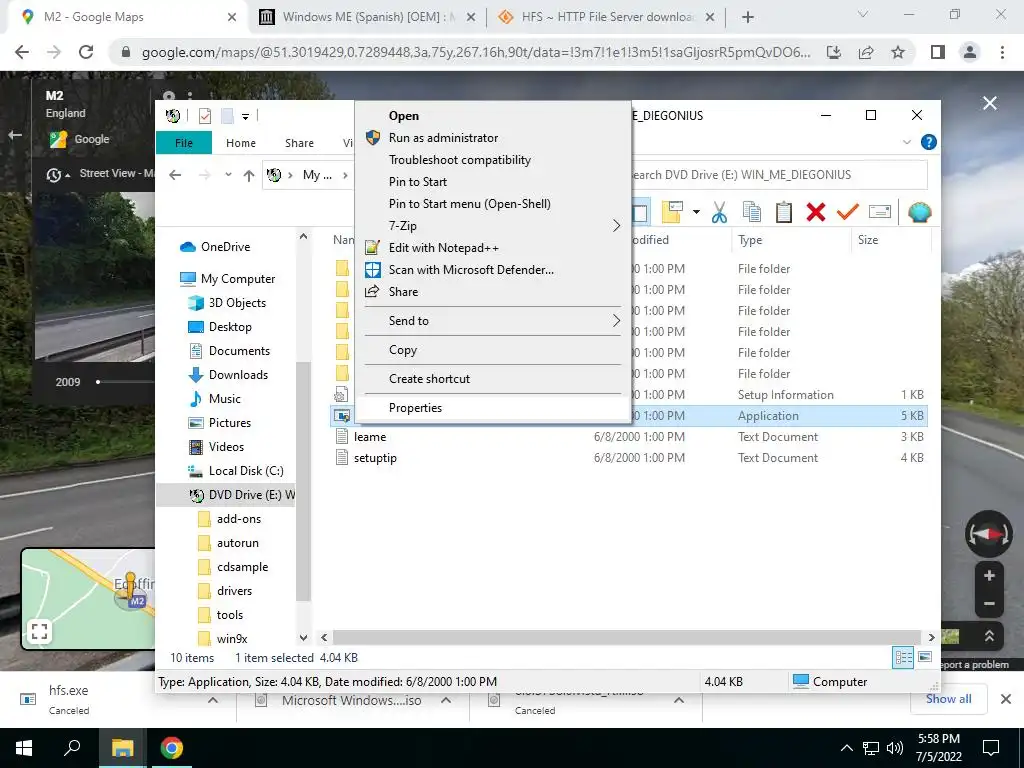Click the Street View compass
Screen dimensions: 1024x768
(989, 534)
